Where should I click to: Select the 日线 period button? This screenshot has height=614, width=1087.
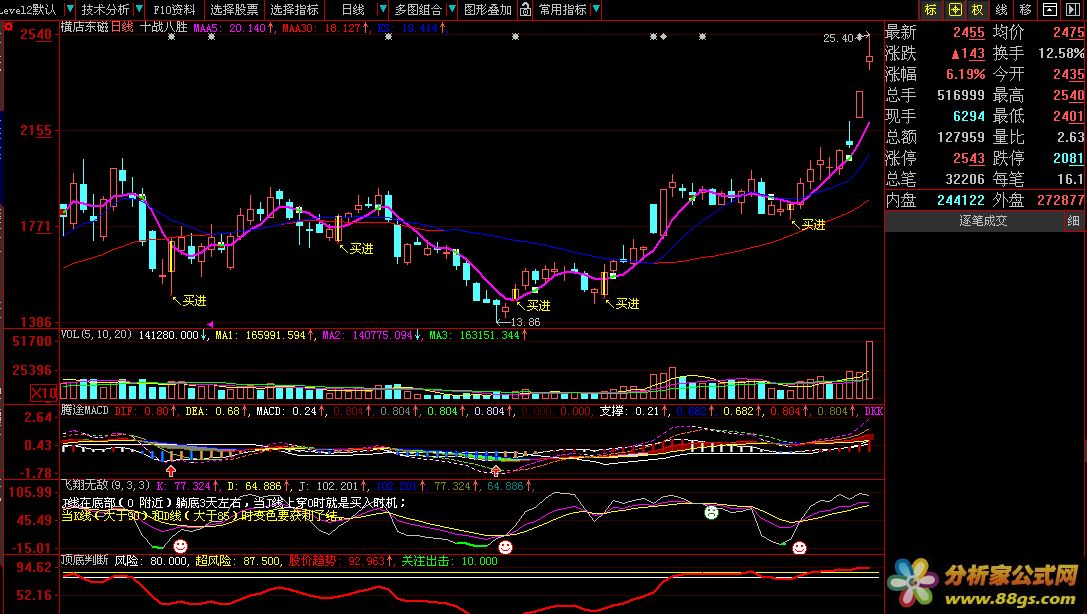coord(353,10)
